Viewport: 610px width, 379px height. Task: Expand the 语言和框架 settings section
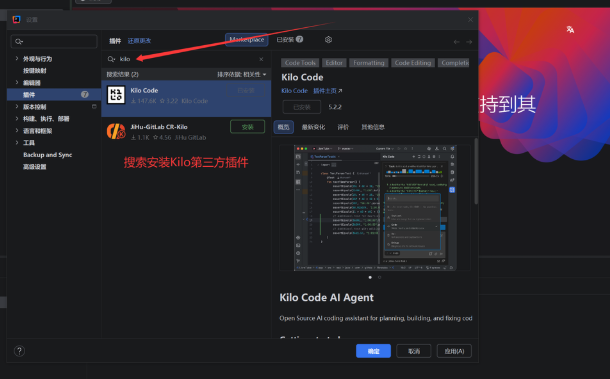[17, 130]
